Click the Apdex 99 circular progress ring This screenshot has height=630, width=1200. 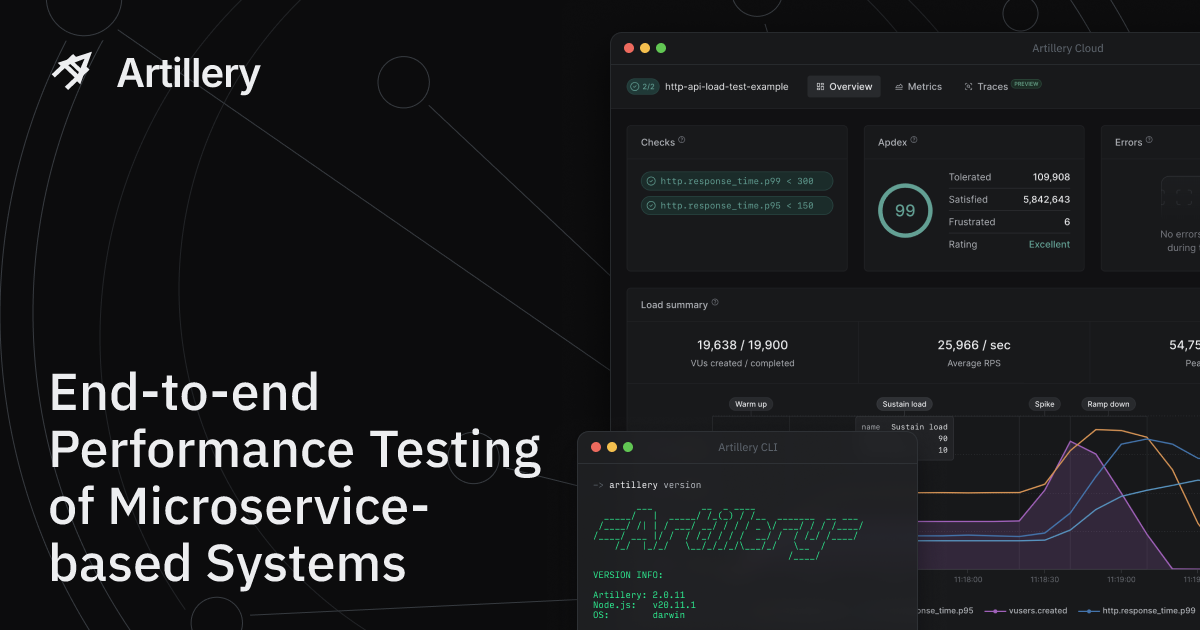point(904,210)
